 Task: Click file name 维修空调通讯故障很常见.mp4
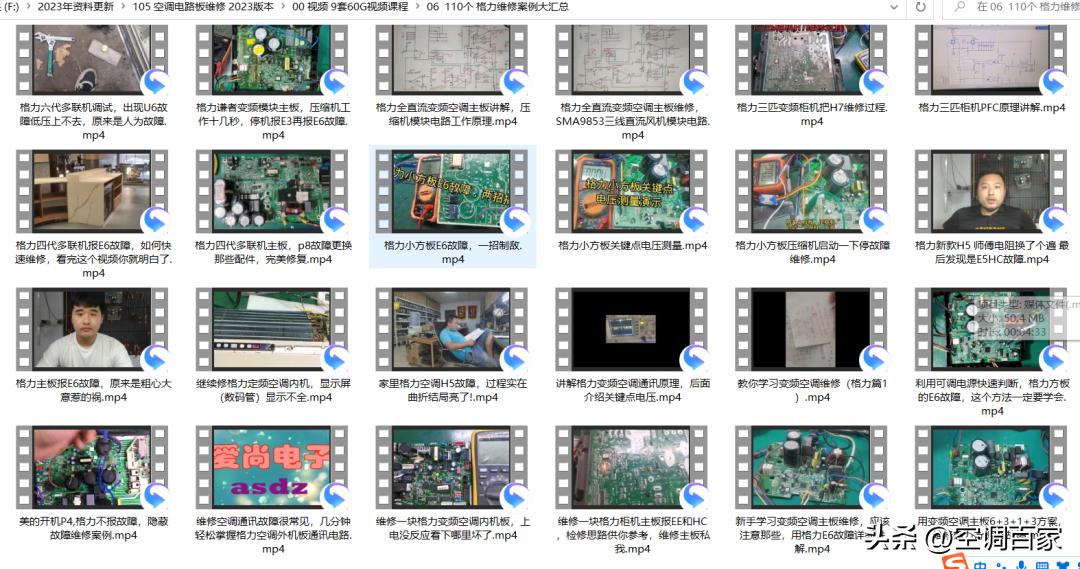pyautogui.click(x=273, y=535)
